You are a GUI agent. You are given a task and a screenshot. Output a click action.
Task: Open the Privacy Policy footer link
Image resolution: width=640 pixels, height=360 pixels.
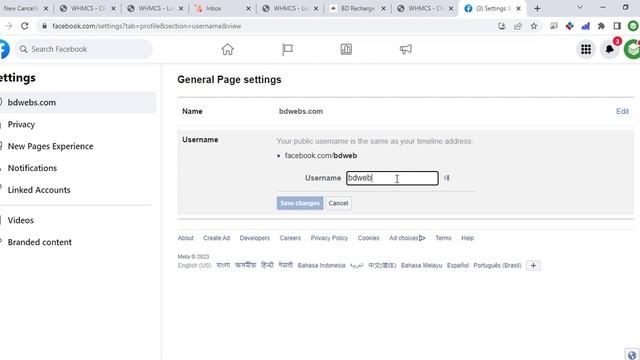coord(329,238)
